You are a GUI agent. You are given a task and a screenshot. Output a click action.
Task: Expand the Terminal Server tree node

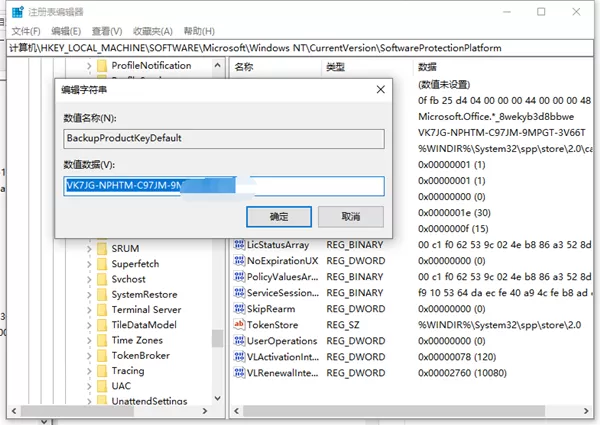click(89, 310)
